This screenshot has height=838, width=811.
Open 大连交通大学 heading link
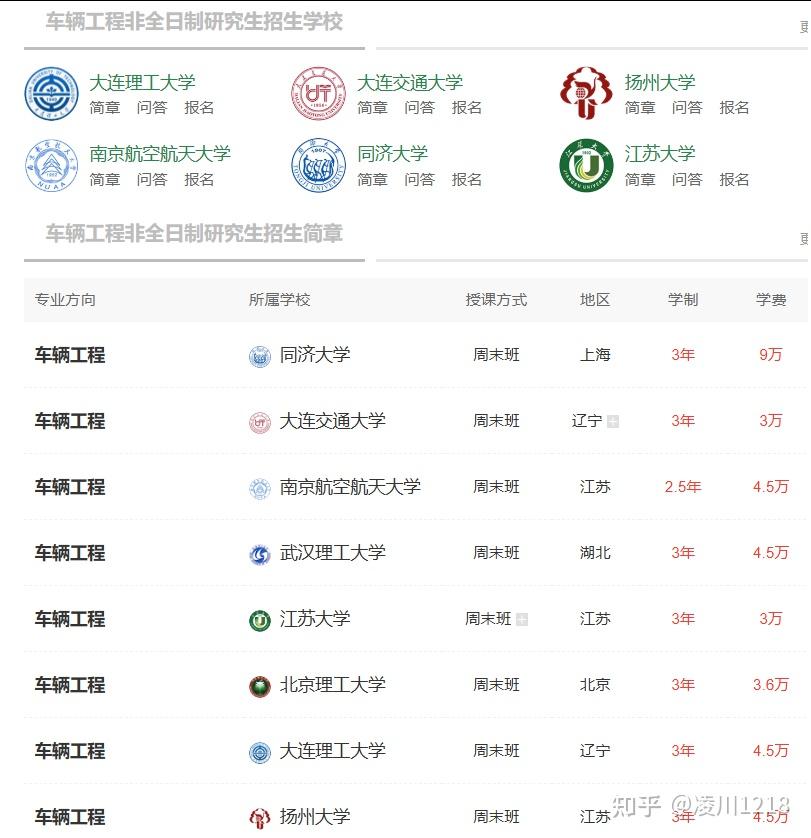(x=410, y=82)
